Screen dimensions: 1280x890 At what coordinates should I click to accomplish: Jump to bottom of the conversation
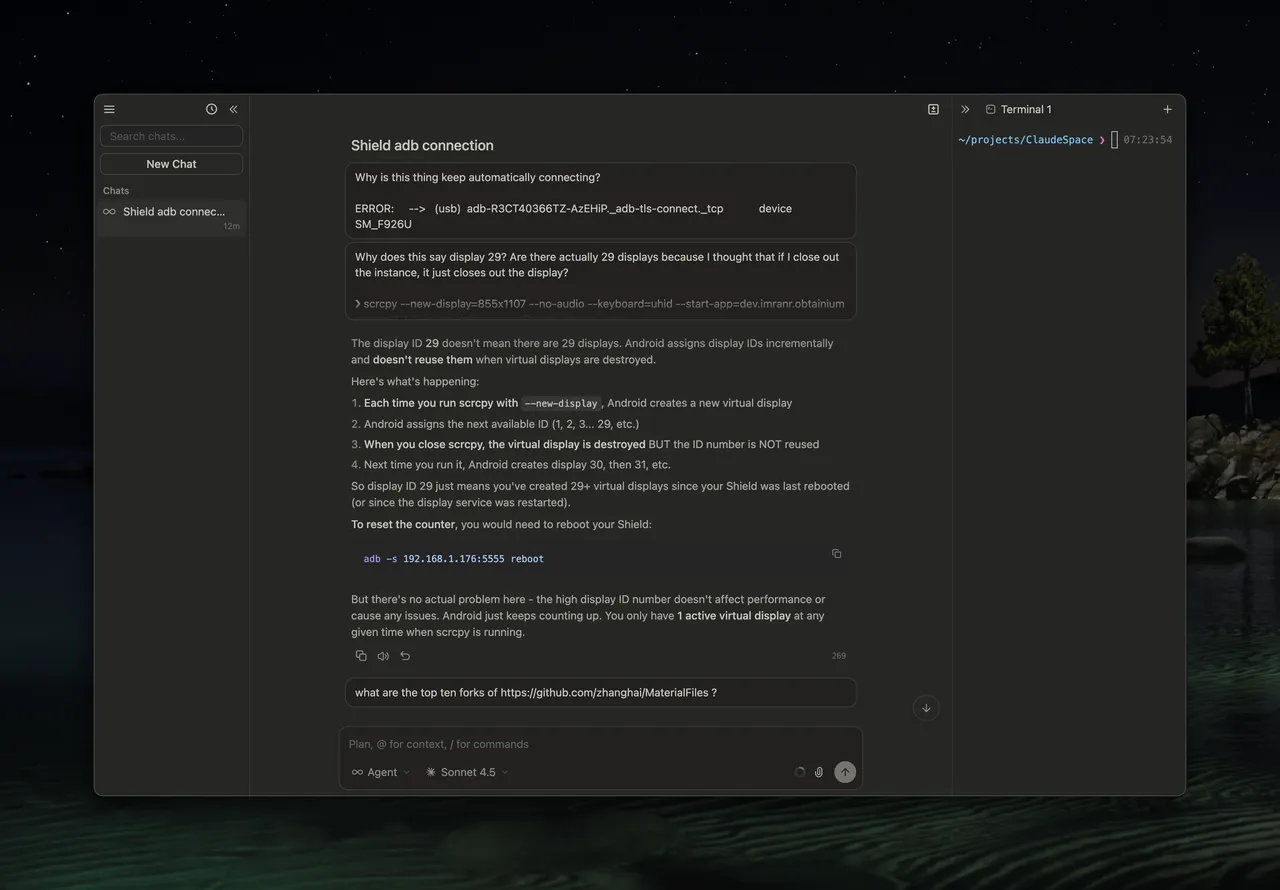click(926, 708)
